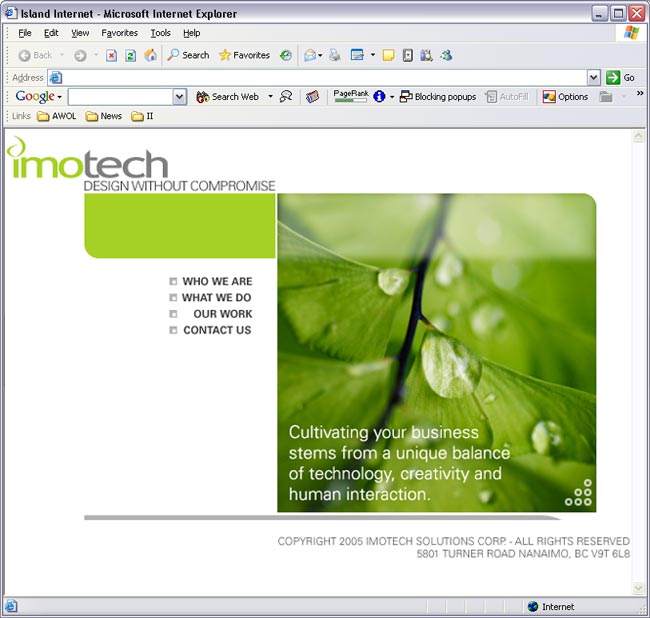This screenshot has height=618, width=650.
Task: Click the blue page info icon
Action: (x=379, y=97)
